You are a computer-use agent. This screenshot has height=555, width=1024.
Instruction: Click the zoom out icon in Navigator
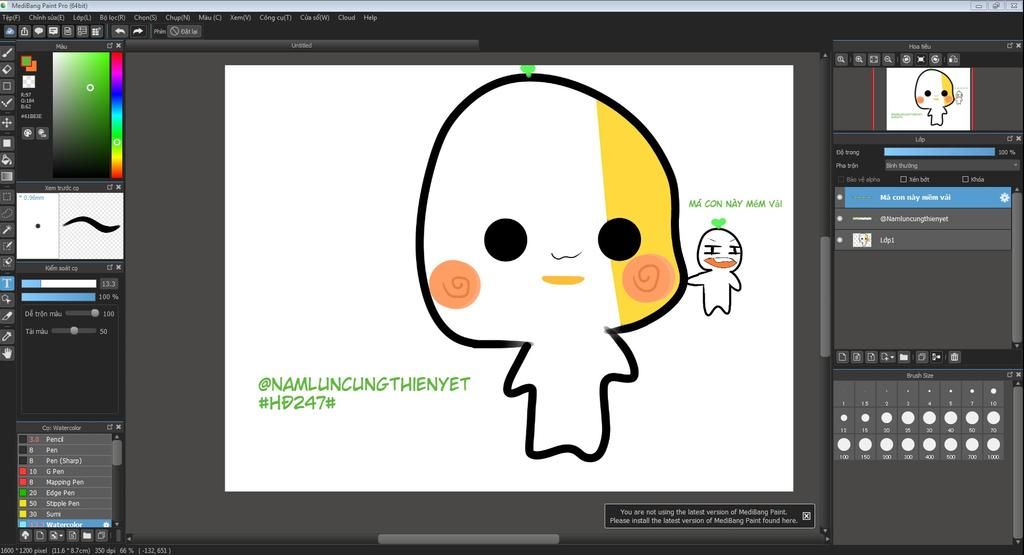[x=888, y=59]
